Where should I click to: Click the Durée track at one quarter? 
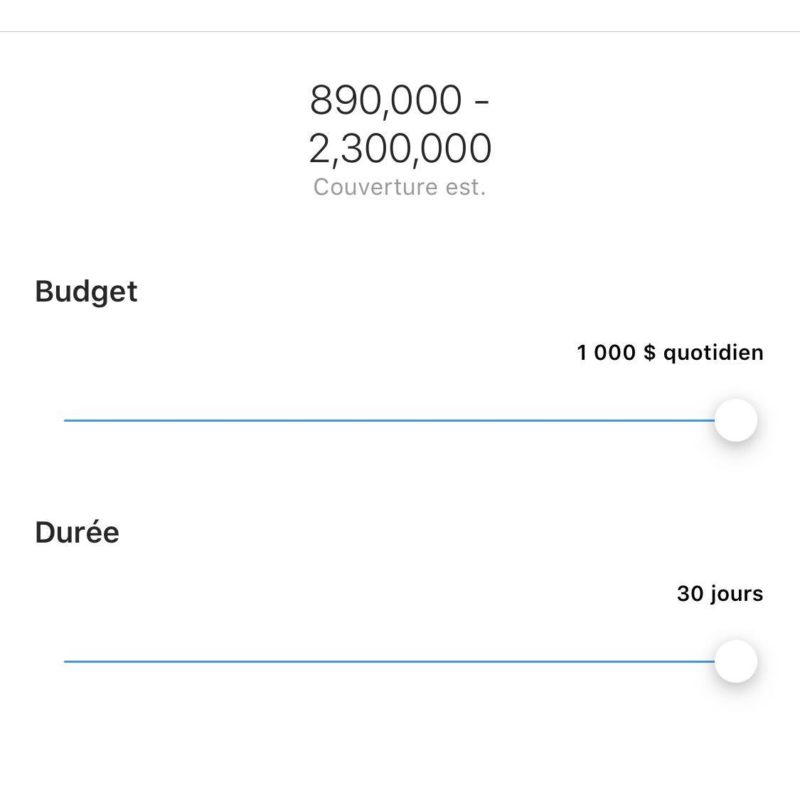click(232, 661)
